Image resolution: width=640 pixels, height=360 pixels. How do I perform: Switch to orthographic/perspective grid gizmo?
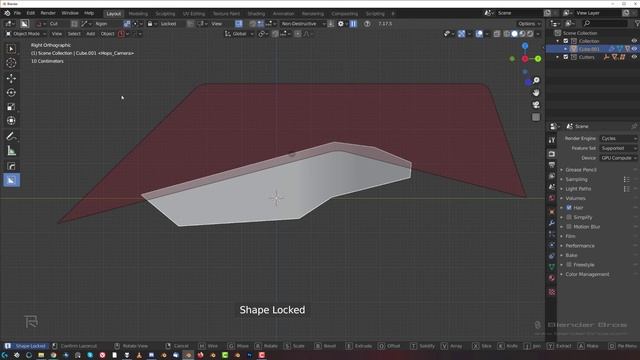coord(536,117)
